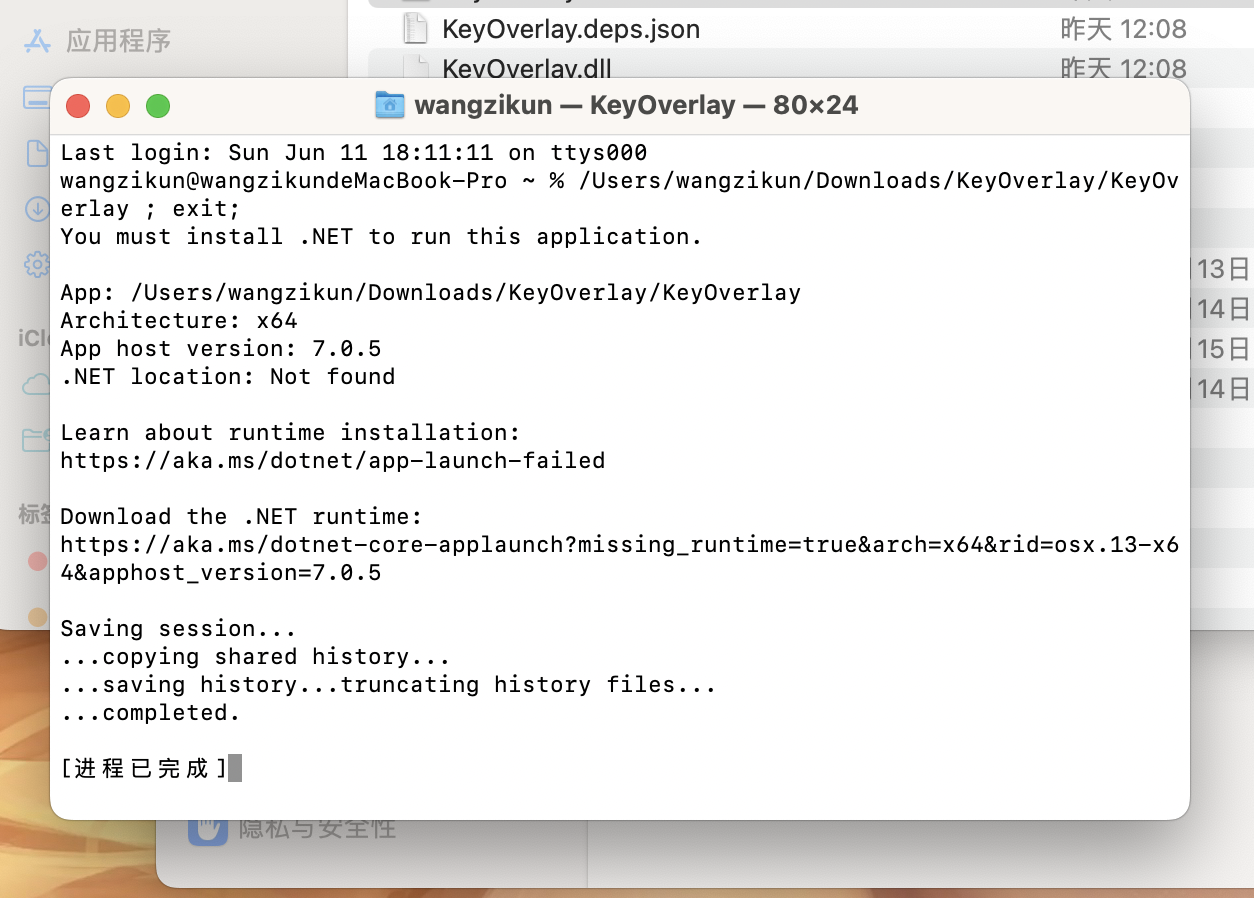
Task: Select the red tag swatch in the sidebar
Action: pos(37,562)
